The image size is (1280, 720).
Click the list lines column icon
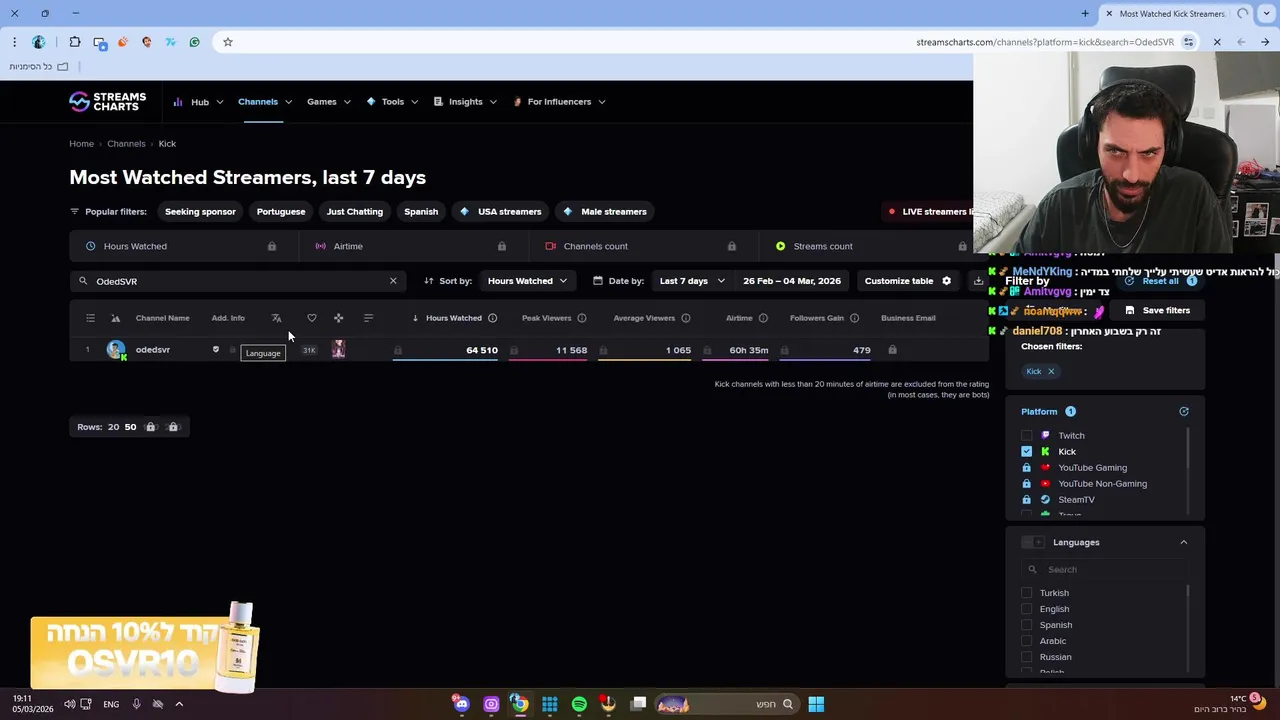click(368, 318)
